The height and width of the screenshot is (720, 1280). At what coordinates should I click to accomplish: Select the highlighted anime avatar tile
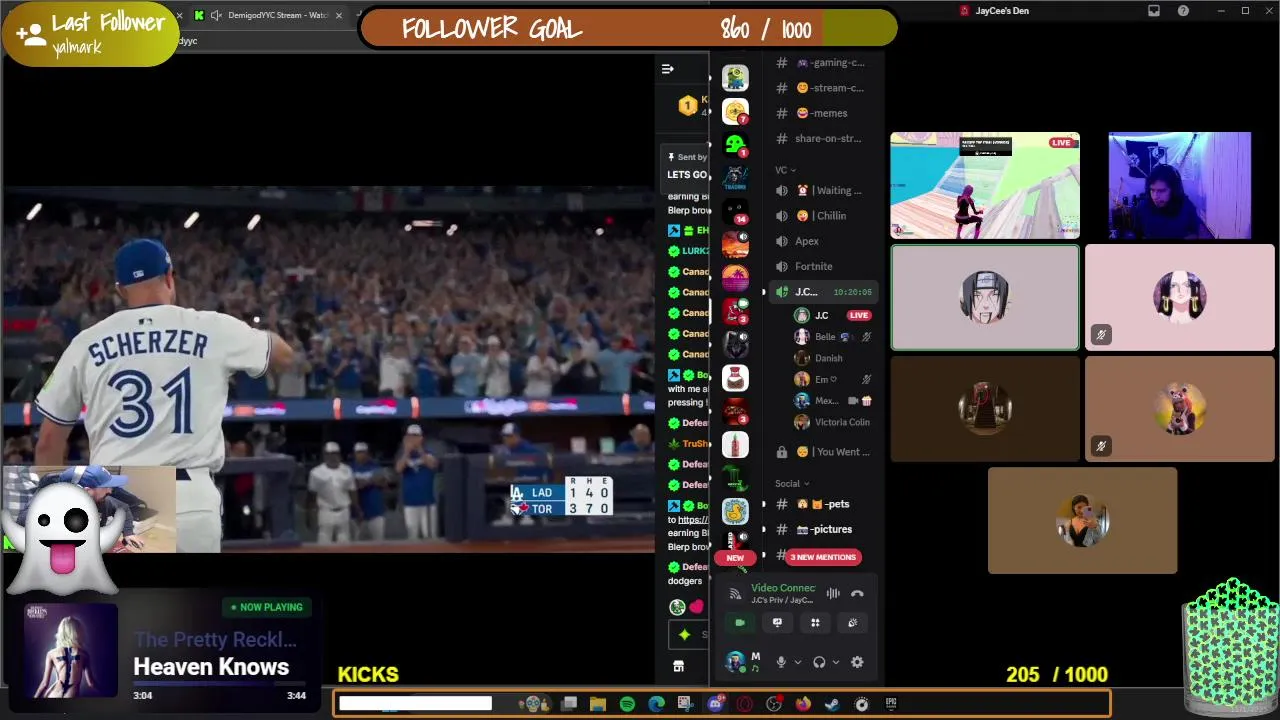pyautogui.click(x=985, y=298)
